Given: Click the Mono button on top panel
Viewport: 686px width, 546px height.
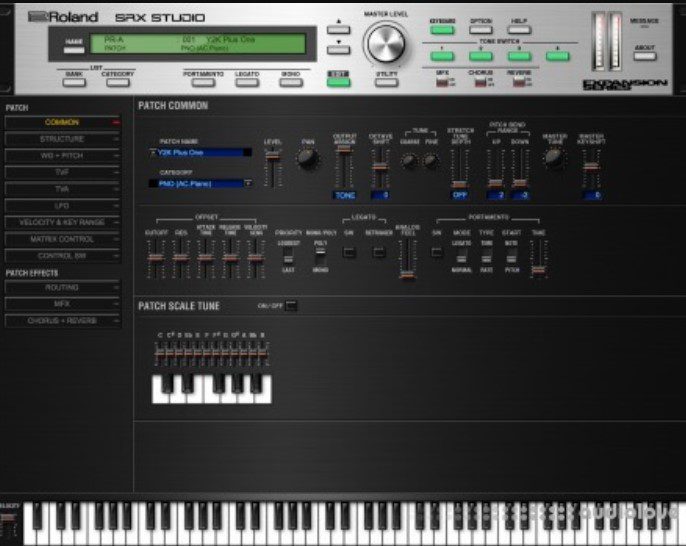Looking at the screenshot, I should pyautogui.click(x=291, y=82).
